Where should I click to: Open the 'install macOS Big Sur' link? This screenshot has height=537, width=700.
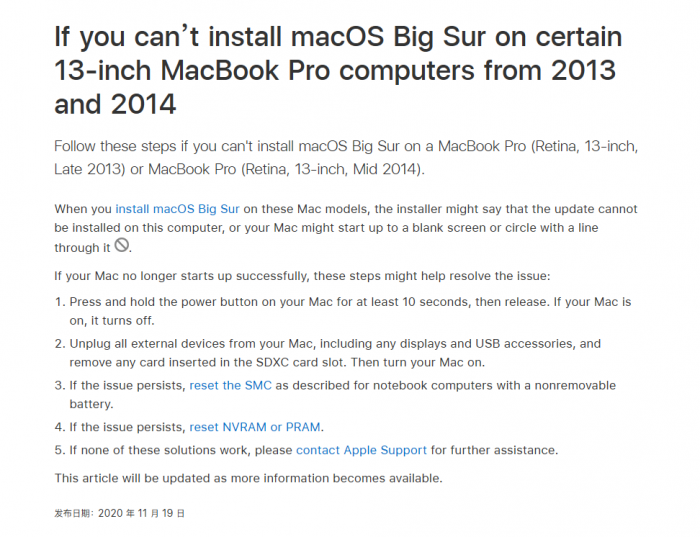(178, 209)
